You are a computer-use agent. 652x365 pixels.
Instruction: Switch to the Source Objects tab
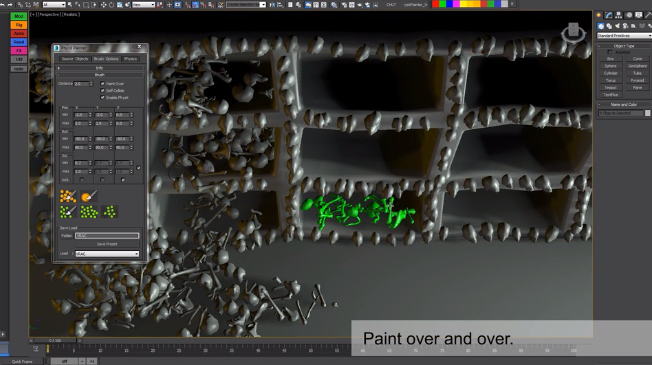click(x=75, y=59)
